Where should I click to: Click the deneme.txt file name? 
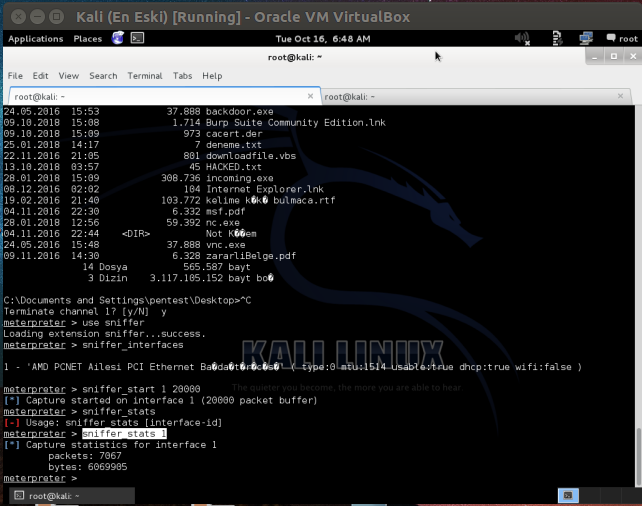[234, 145]
